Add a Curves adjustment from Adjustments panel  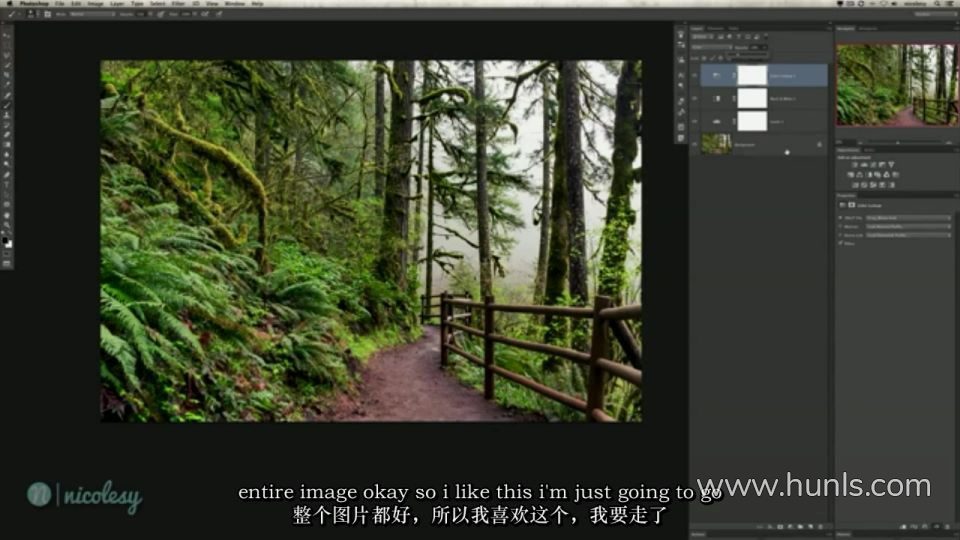(873, 165)
